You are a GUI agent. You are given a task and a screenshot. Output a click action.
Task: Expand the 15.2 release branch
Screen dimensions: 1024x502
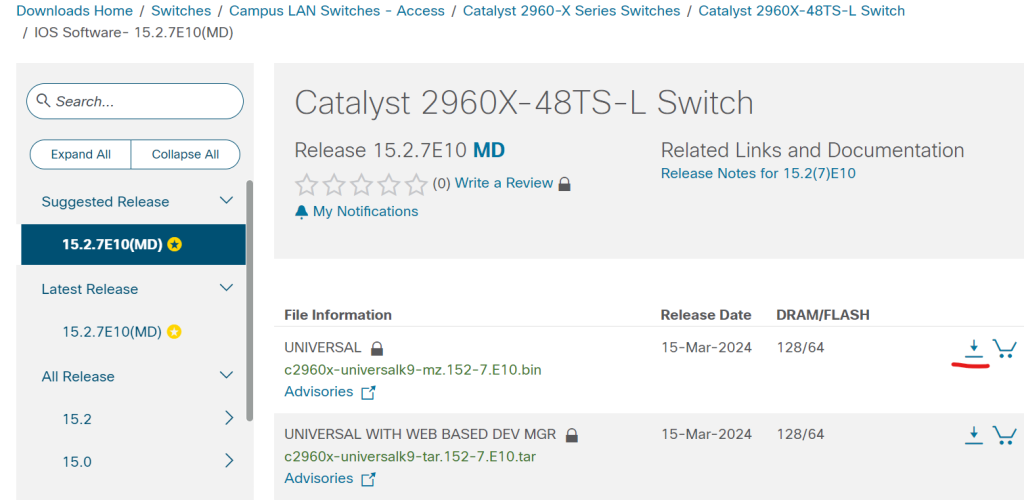229,418
